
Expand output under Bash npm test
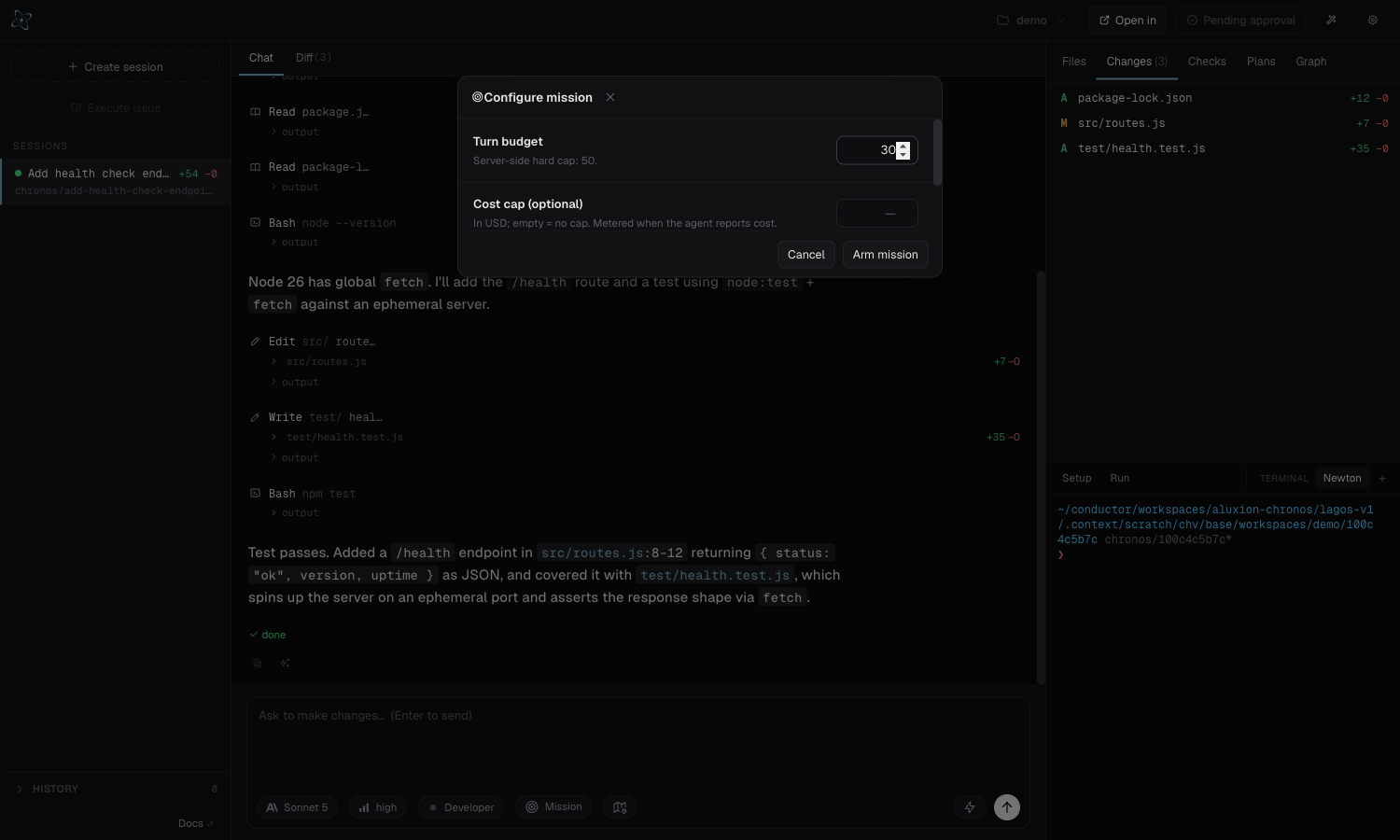point(294,513)
